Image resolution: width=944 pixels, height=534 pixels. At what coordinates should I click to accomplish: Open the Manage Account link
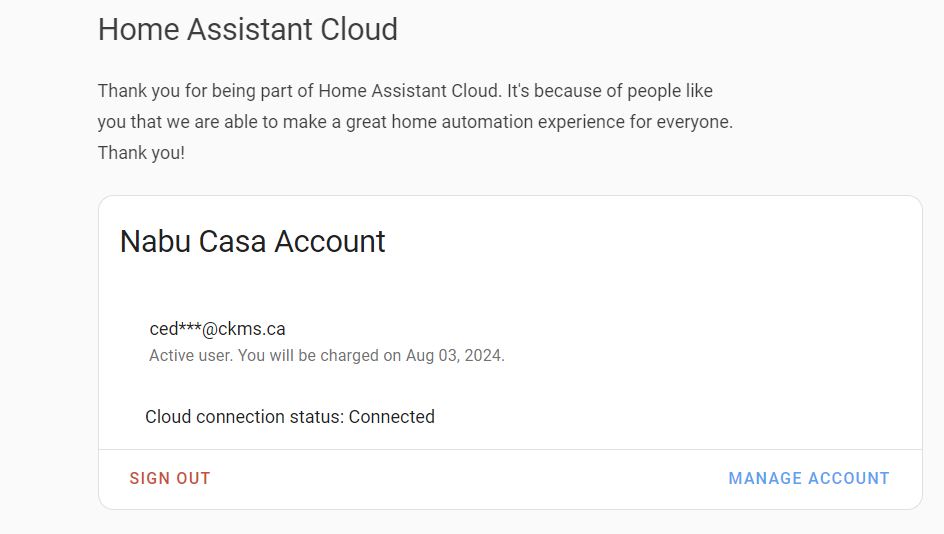[x=808, y=479]
